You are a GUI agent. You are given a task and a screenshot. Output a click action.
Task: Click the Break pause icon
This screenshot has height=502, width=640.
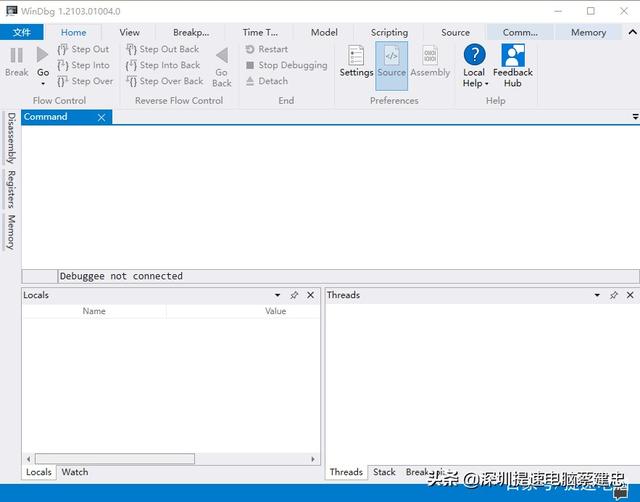coord(16,55)
